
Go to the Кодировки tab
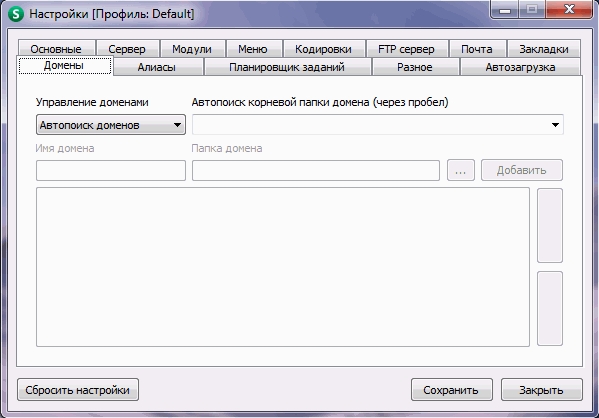[324, 49]
